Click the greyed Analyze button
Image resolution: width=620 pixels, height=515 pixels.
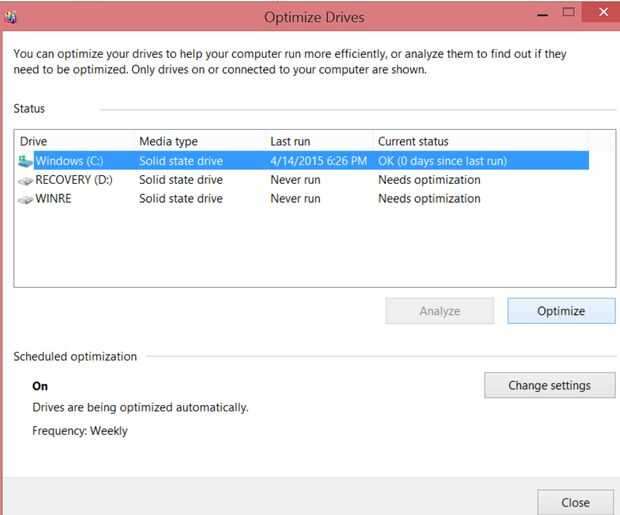439,311
